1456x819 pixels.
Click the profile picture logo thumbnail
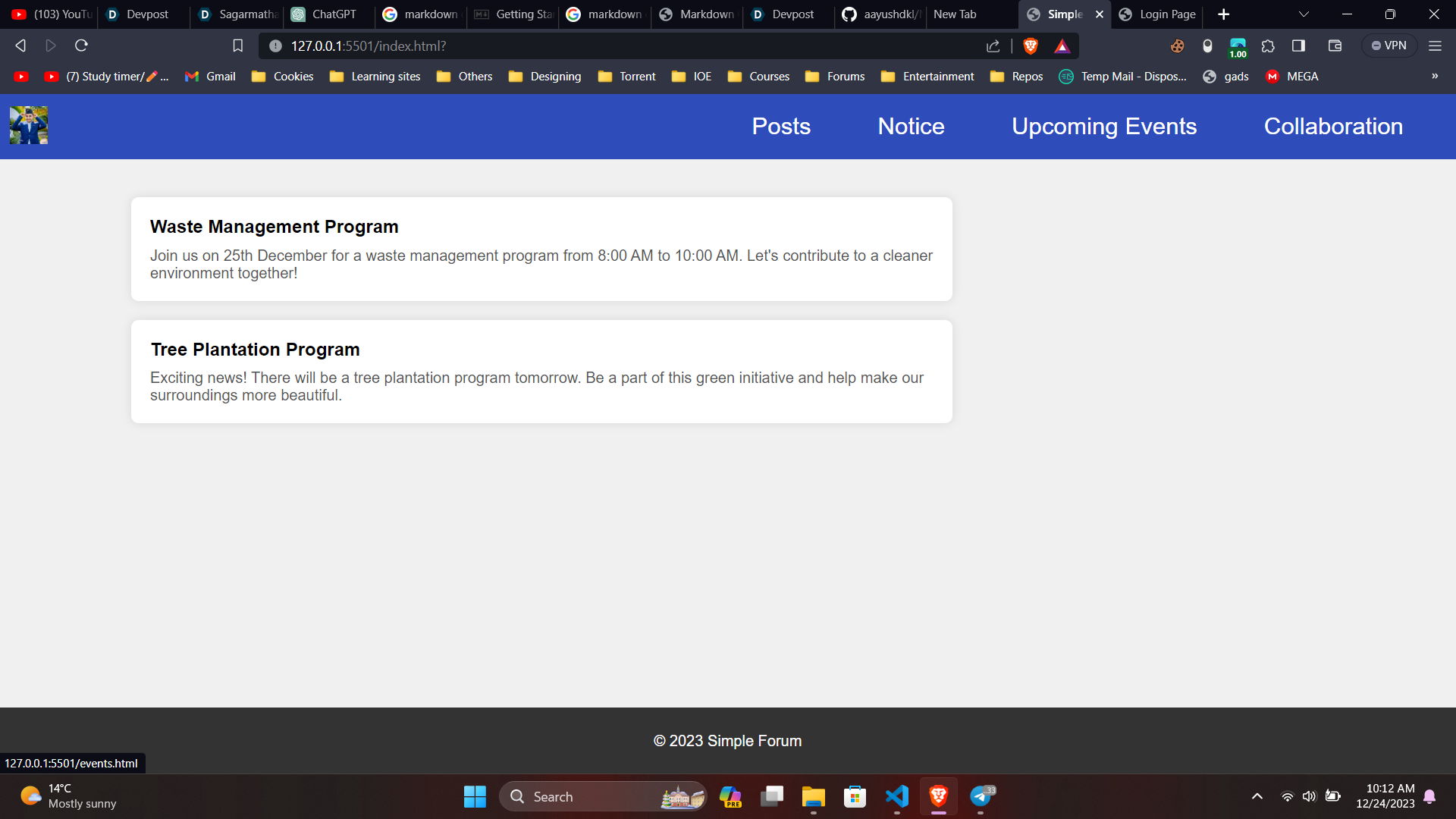[29, 125]
